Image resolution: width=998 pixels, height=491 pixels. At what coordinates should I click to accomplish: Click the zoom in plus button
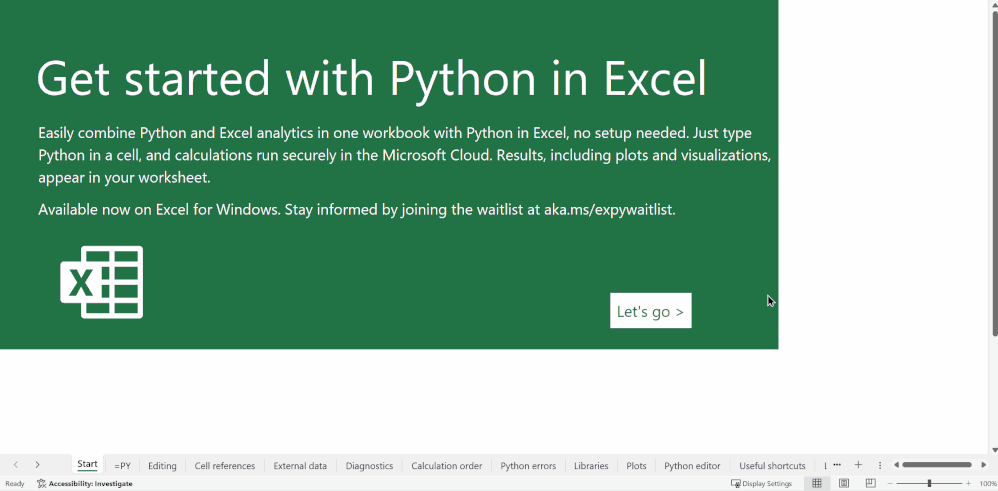pos(969,483)
